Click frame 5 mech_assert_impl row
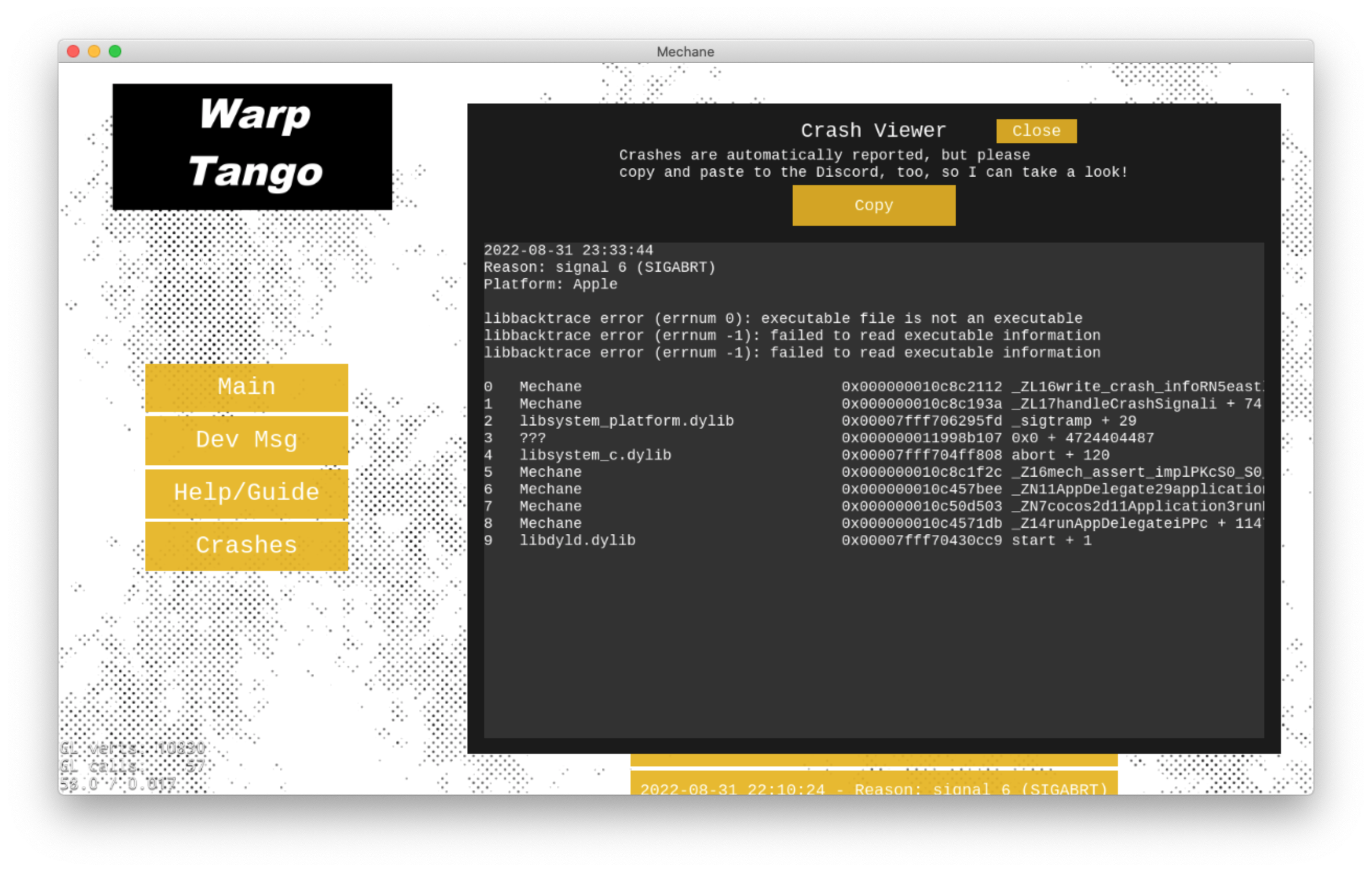 coord(874,472)
